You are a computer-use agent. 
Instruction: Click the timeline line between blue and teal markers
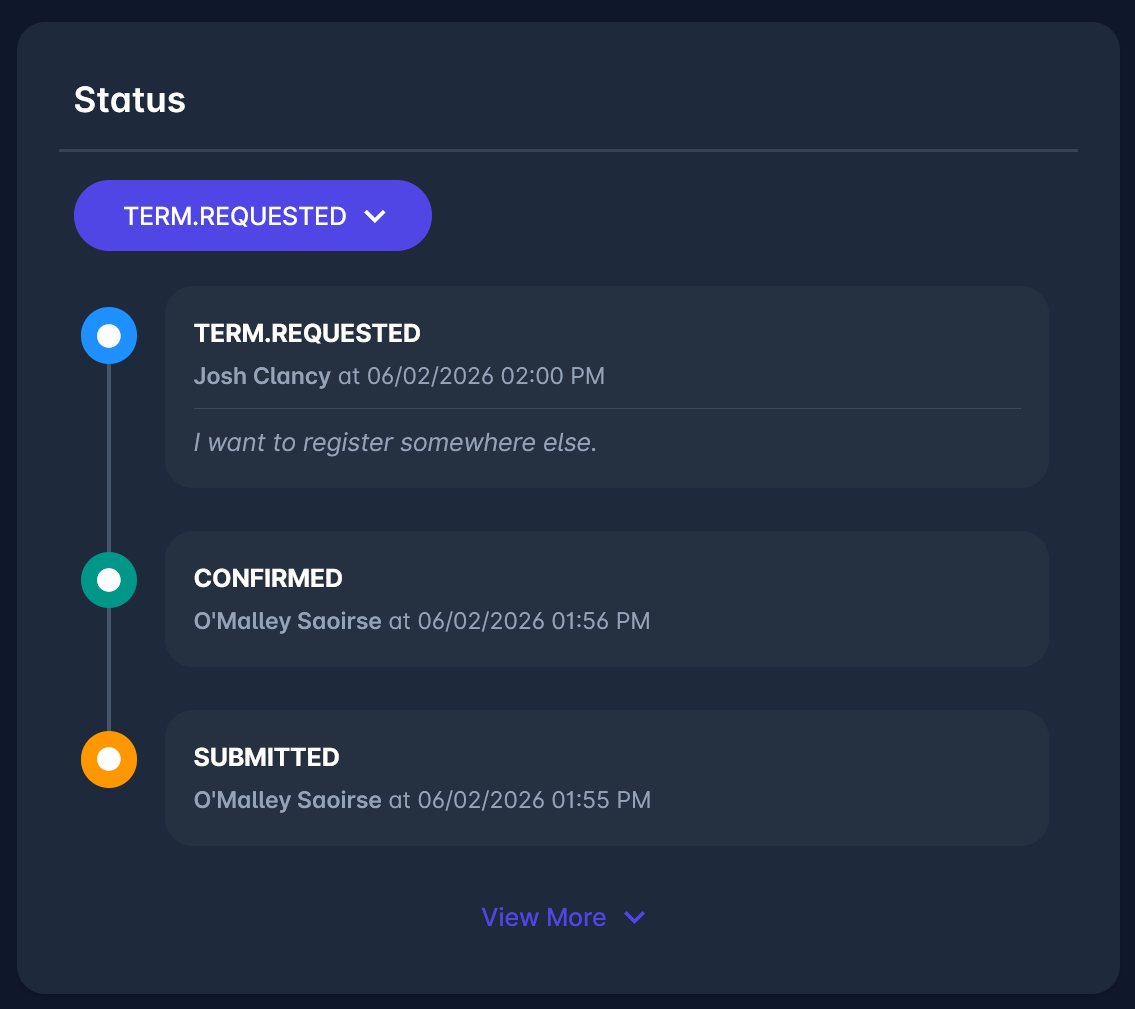pyautogui.click(x=109, y=457)
